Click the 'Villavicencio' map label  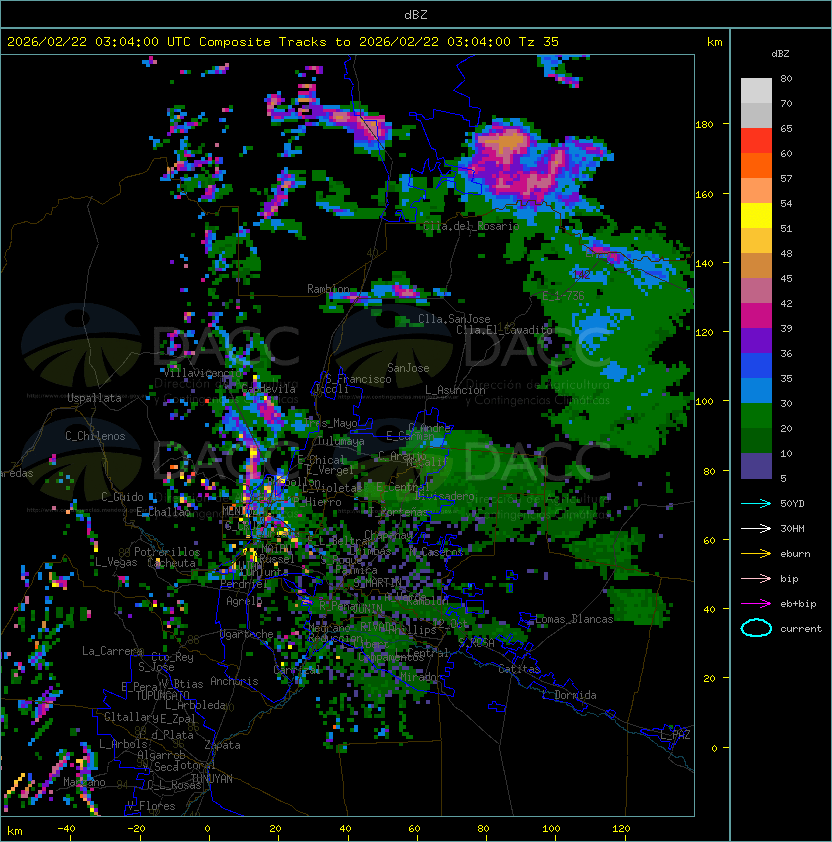(x=202, y=373)
